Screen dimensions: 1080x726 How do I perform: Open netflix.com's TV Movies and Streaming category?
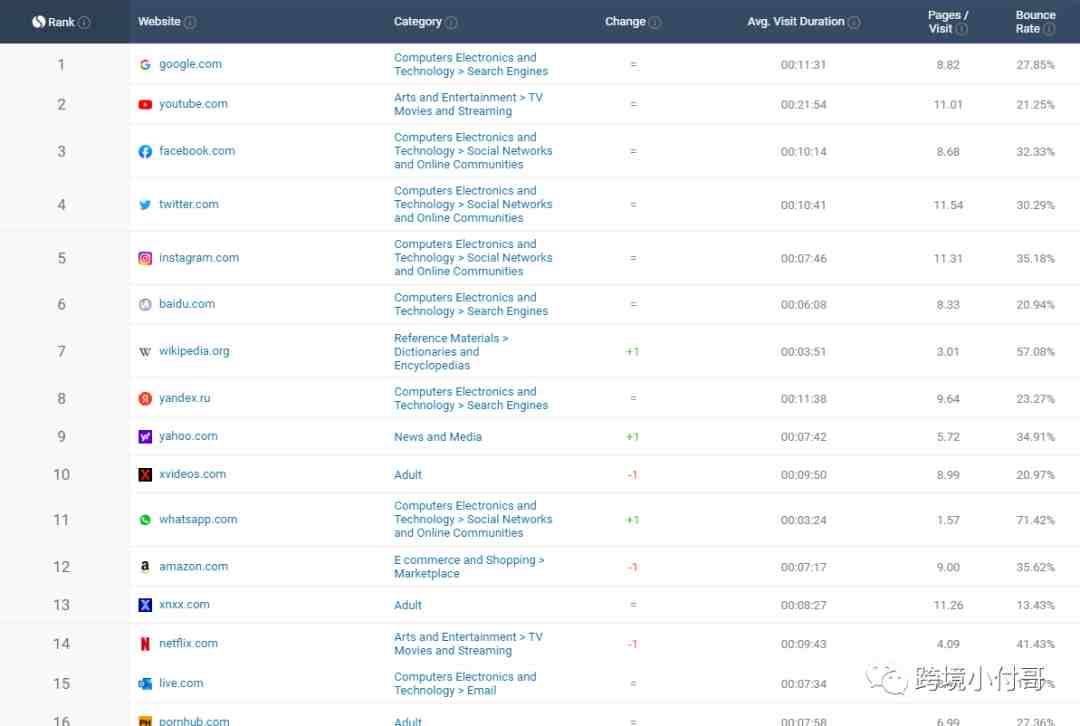pyautogui.click(x=468, y=644)
